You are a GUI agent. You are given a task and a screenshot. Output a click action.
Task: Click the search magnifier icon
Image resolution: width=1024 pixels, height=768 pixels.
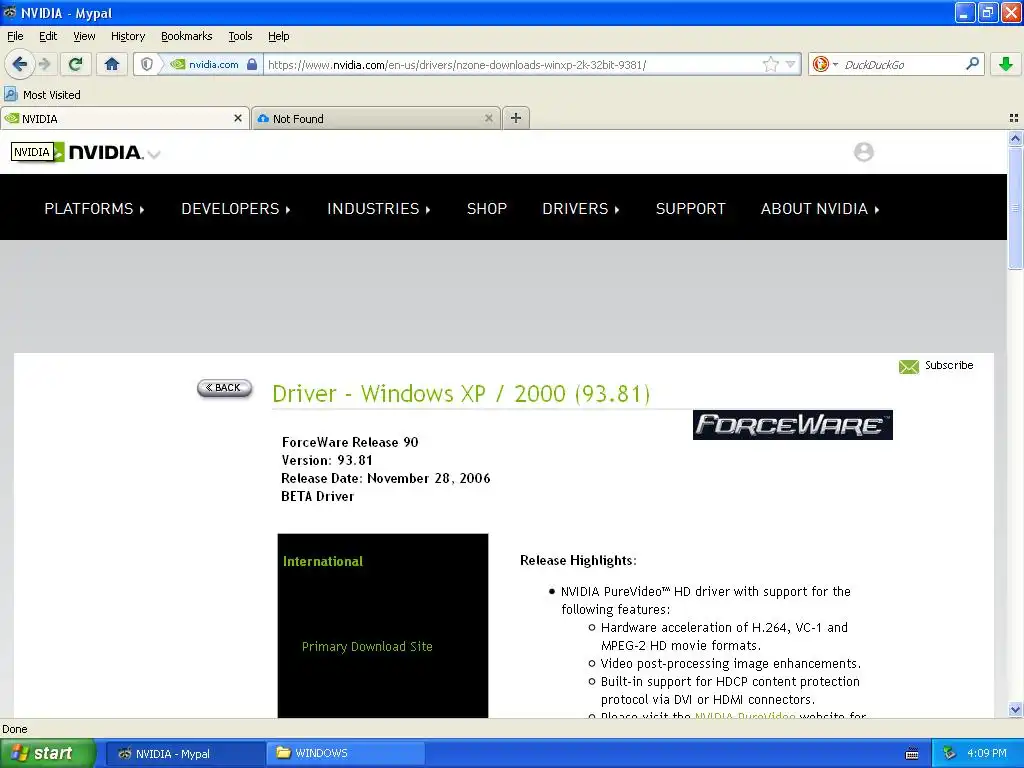point(972,63)
